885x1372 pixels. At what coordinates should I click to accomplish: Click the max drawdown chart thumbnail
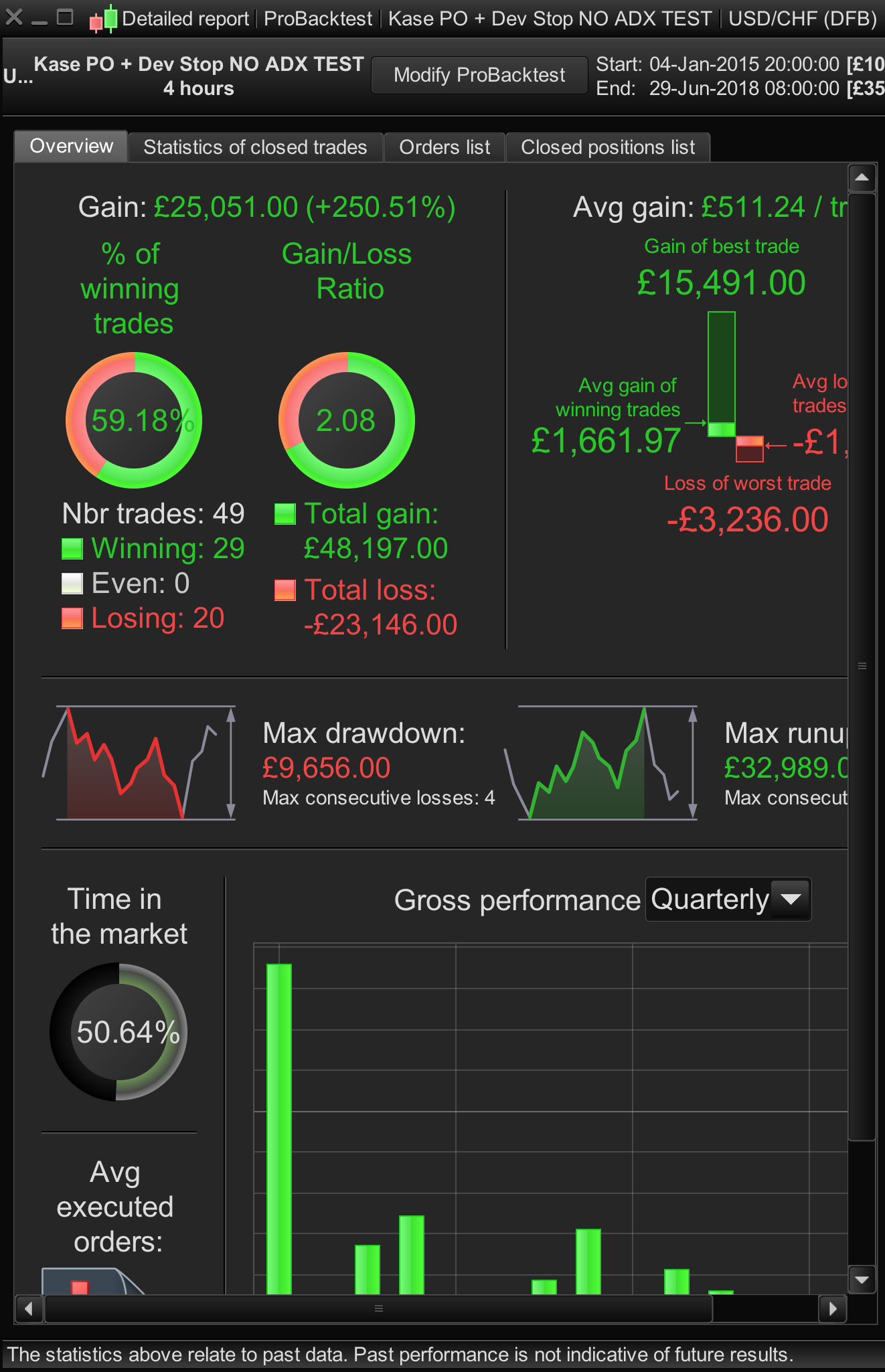[x=139, y=763]
